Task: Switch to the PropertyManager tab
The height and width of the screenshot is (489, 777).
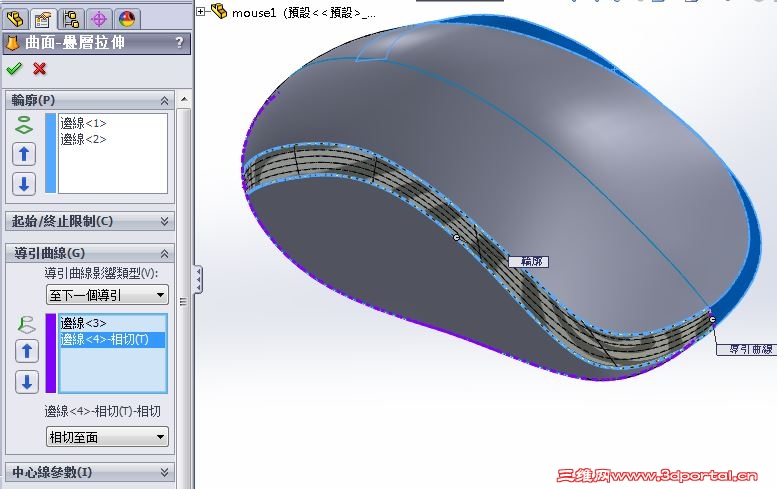Action: tap(43, 19)
